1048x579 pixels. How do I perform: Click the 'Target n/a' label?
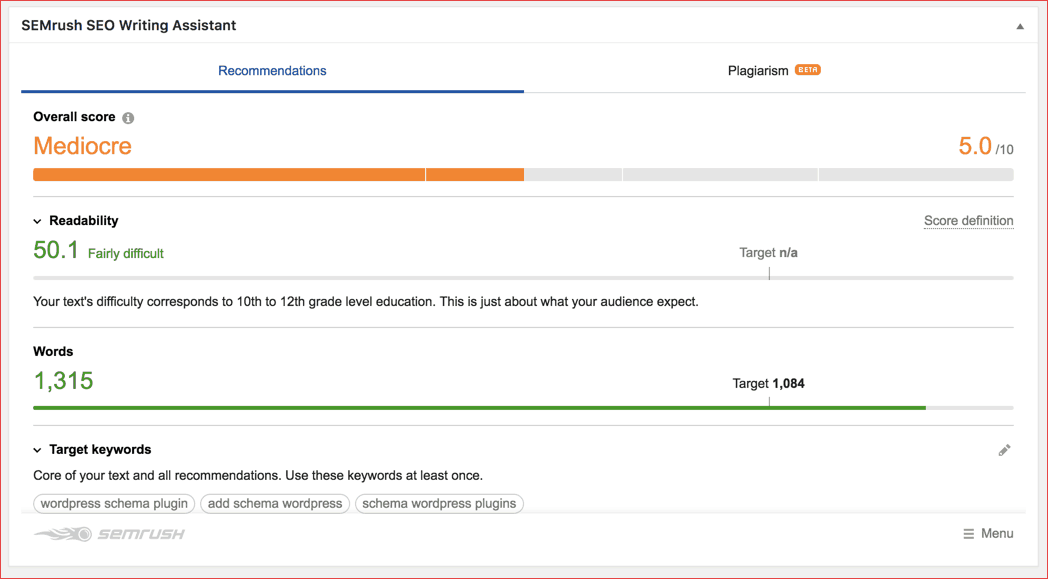pos(769,253)
